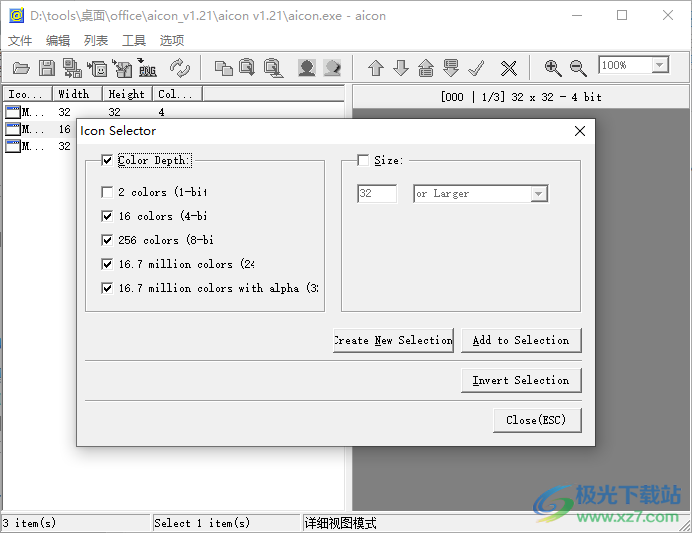Close the Icon Selector dialog with X

[580, 131]
